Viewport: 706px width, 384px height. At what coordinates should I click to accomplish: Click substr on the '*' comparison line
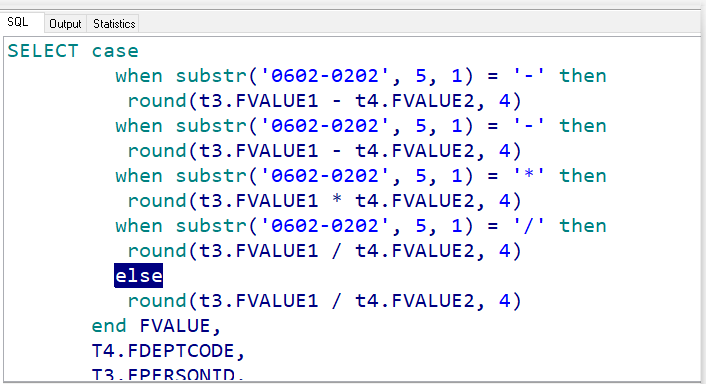(211, 176)
